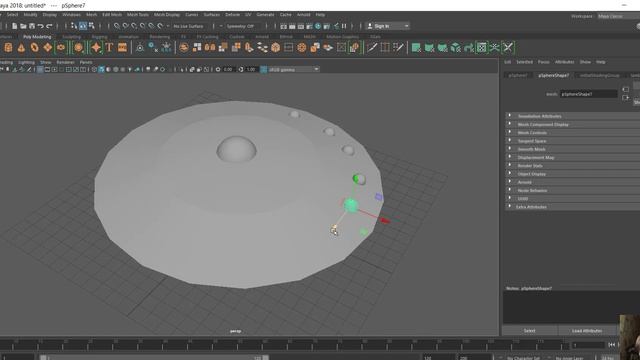Click the playback range slider bar
Screen dimensions: 640x360
(154, 358)
